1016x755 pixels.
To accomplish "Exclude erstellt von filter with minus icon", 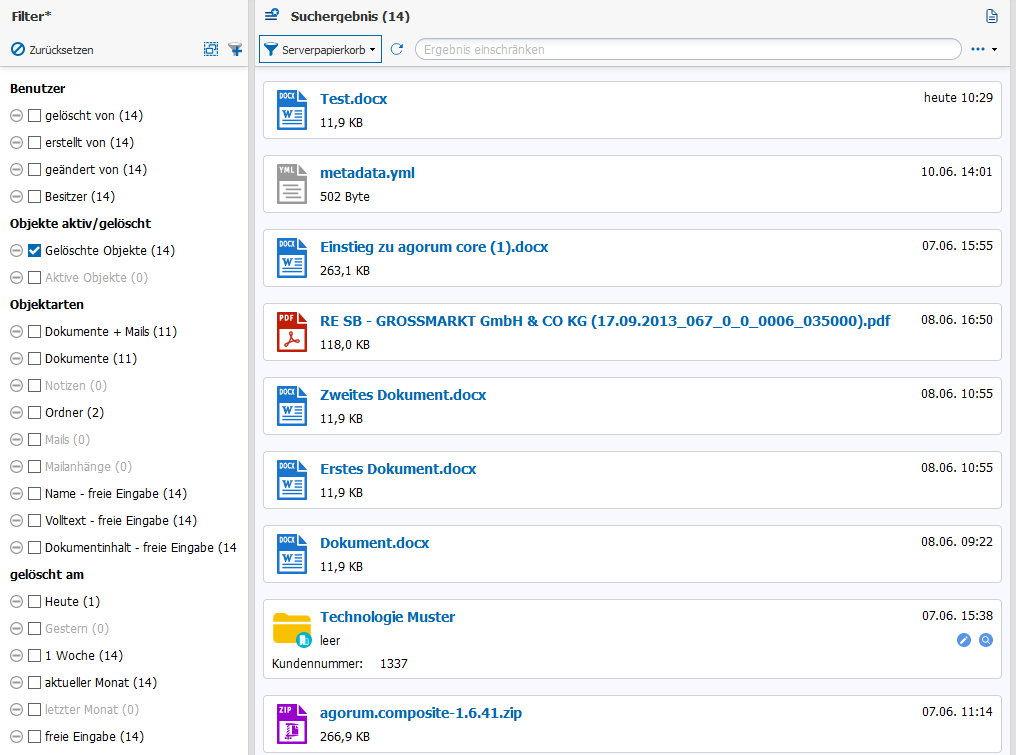I will coord(17,143).
